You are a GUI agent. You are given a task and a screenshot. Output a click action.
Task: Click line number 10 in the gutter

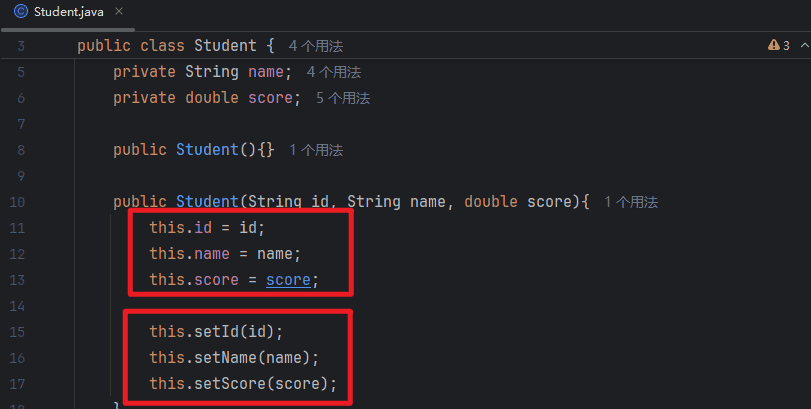click(21, 202)
